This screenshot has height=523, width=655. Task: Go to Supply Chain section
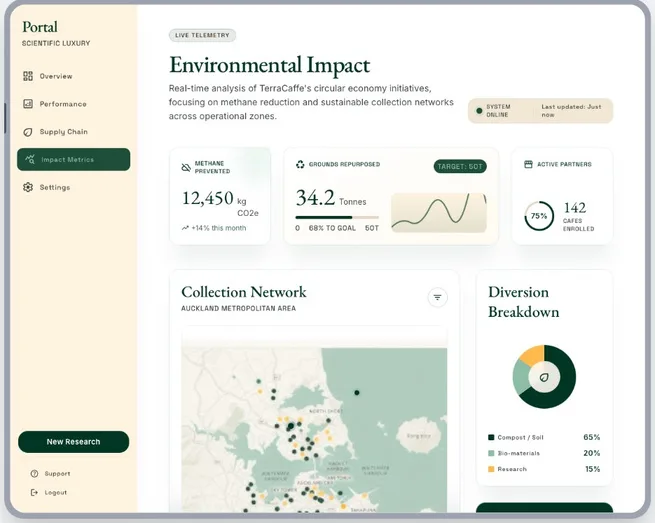[74, 132]
